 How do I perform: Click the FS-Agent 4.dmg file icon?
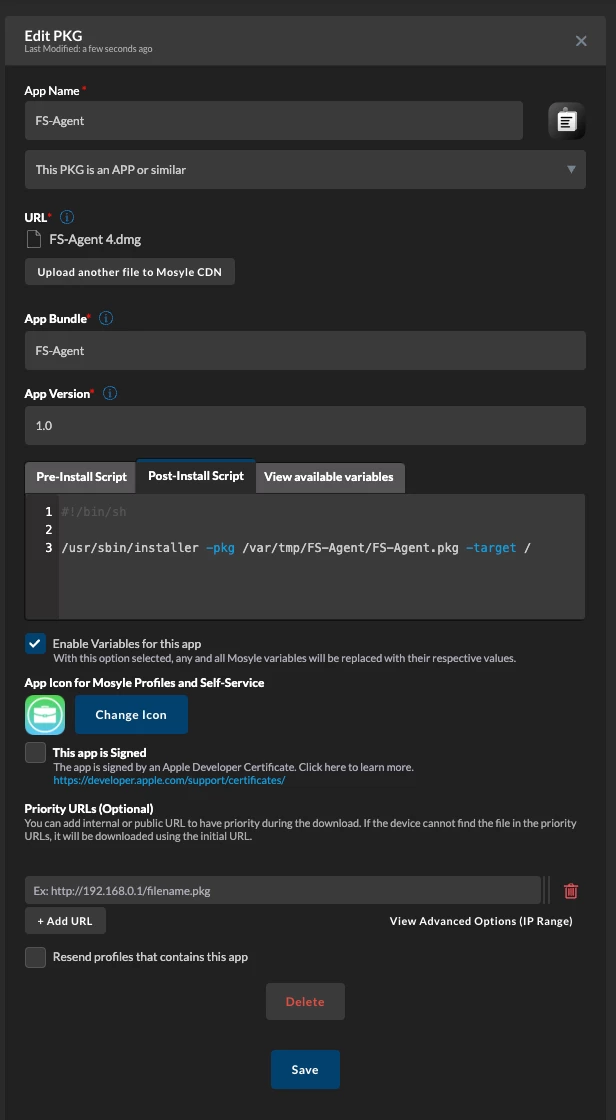pyautogui.click(x=34, y=239)
